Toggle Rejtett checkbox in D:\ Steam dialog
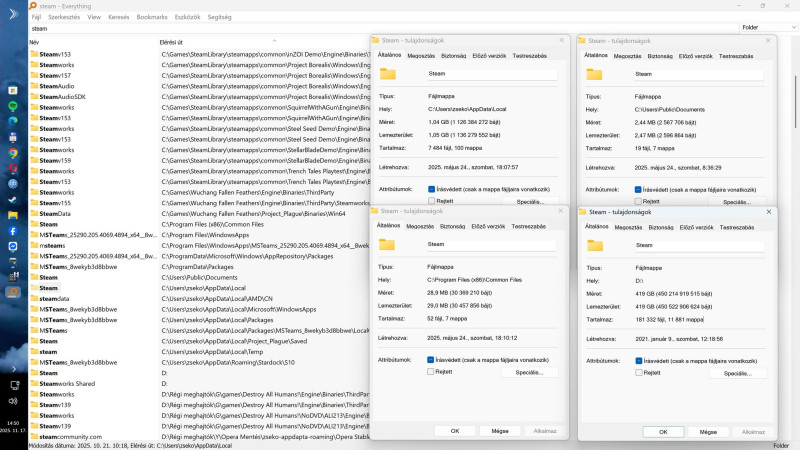 click(639, 372)
